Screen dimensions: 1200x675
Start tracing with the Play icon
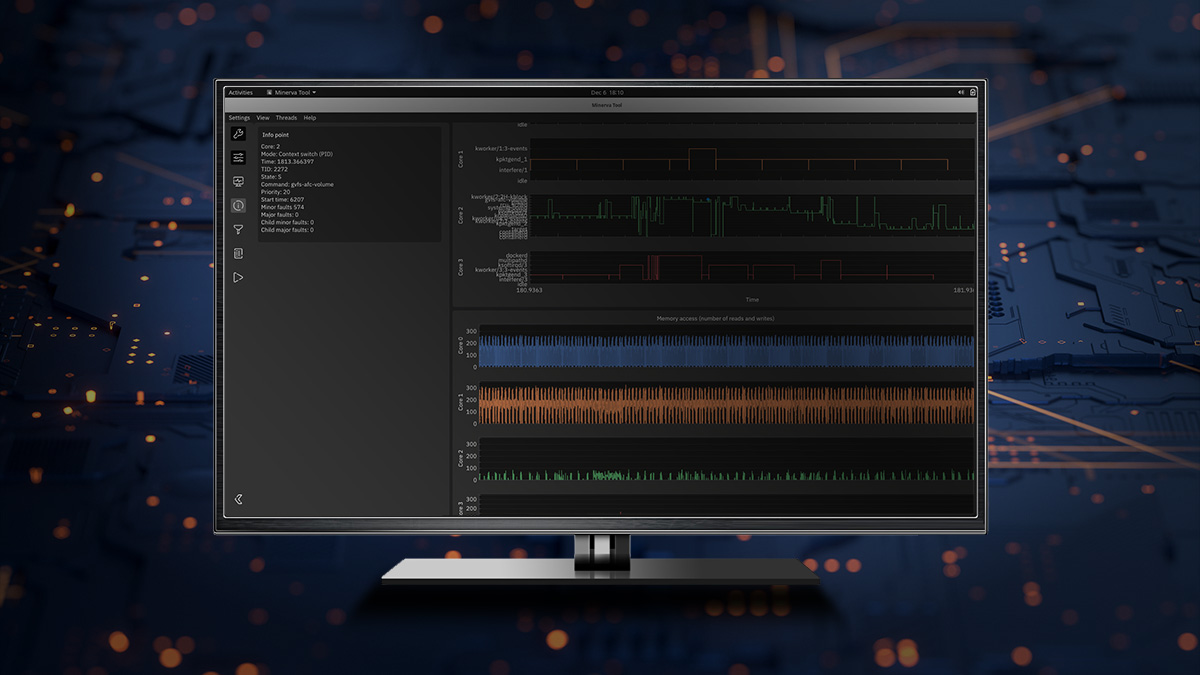click(238, 277)
